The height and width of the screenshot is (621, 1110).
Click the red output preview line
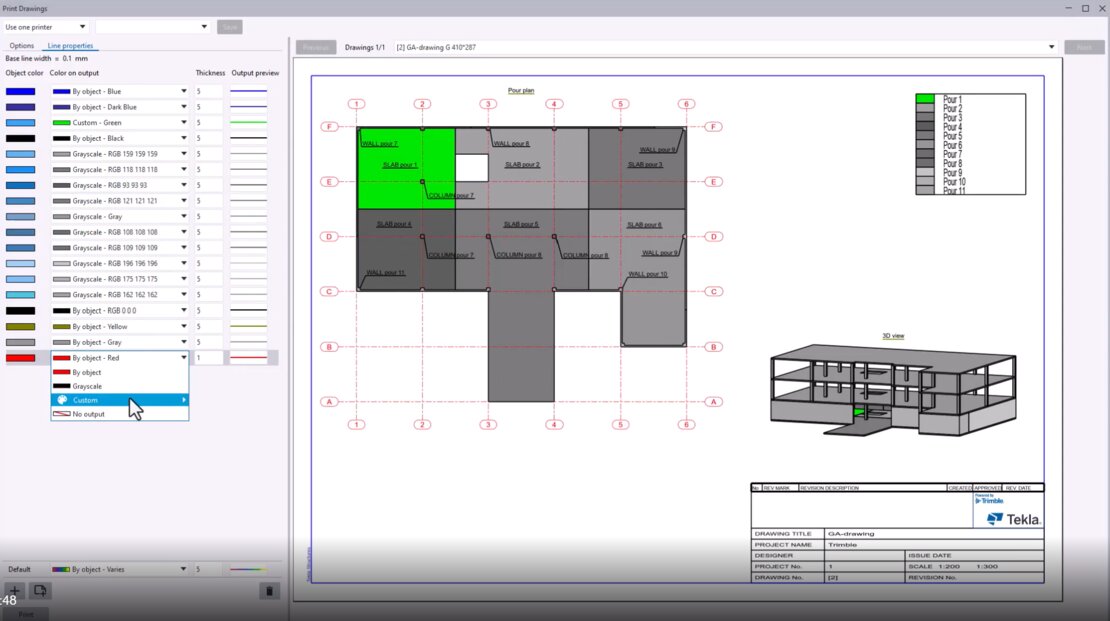[248, 358]
